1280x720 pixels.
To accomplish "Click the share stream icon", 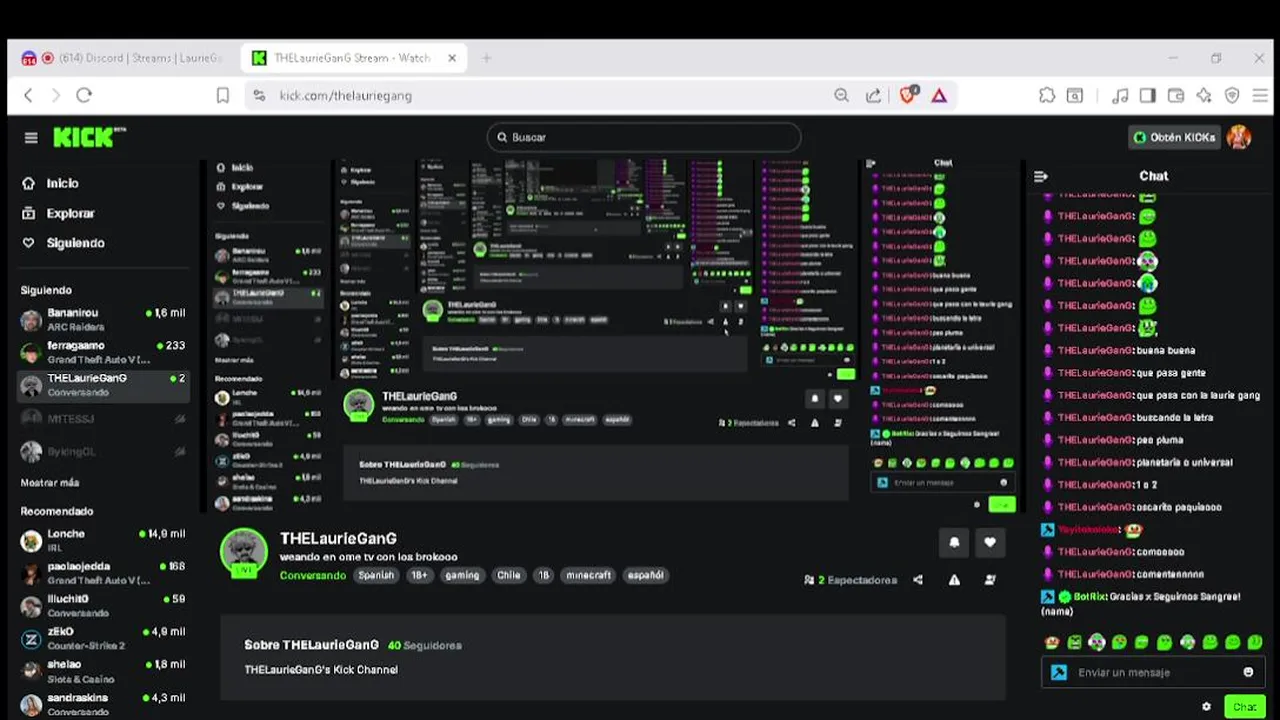I will [918, 580].
